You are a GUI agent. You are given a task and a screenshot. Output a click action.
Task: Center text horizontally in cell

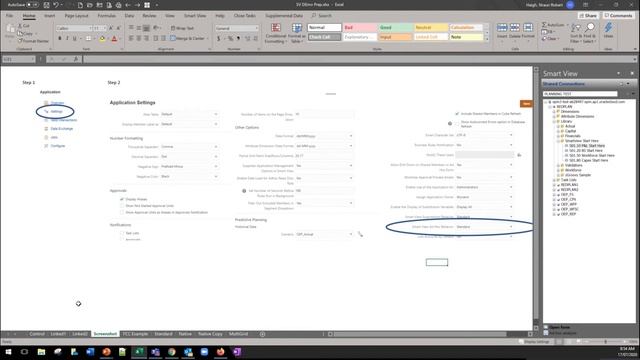click(x=139, y=38)
